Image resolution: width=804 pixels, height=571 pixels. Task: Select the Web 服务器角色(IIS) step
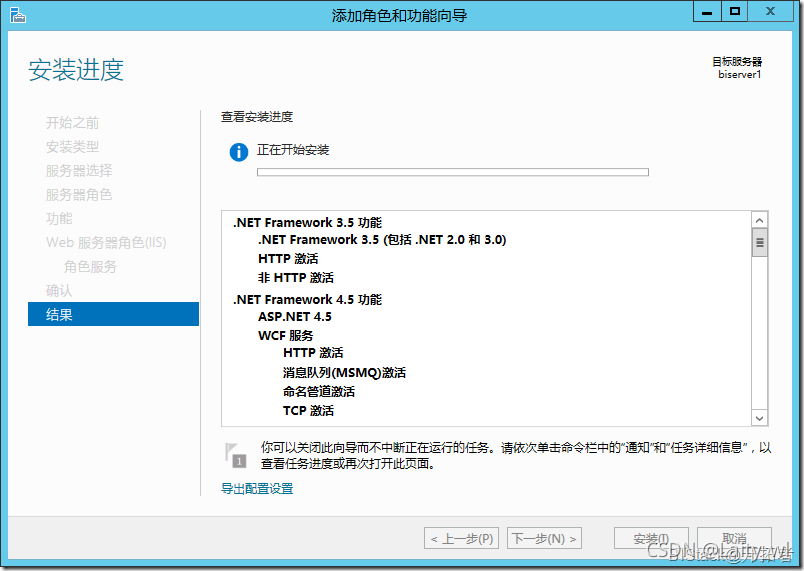pos(106,242)
